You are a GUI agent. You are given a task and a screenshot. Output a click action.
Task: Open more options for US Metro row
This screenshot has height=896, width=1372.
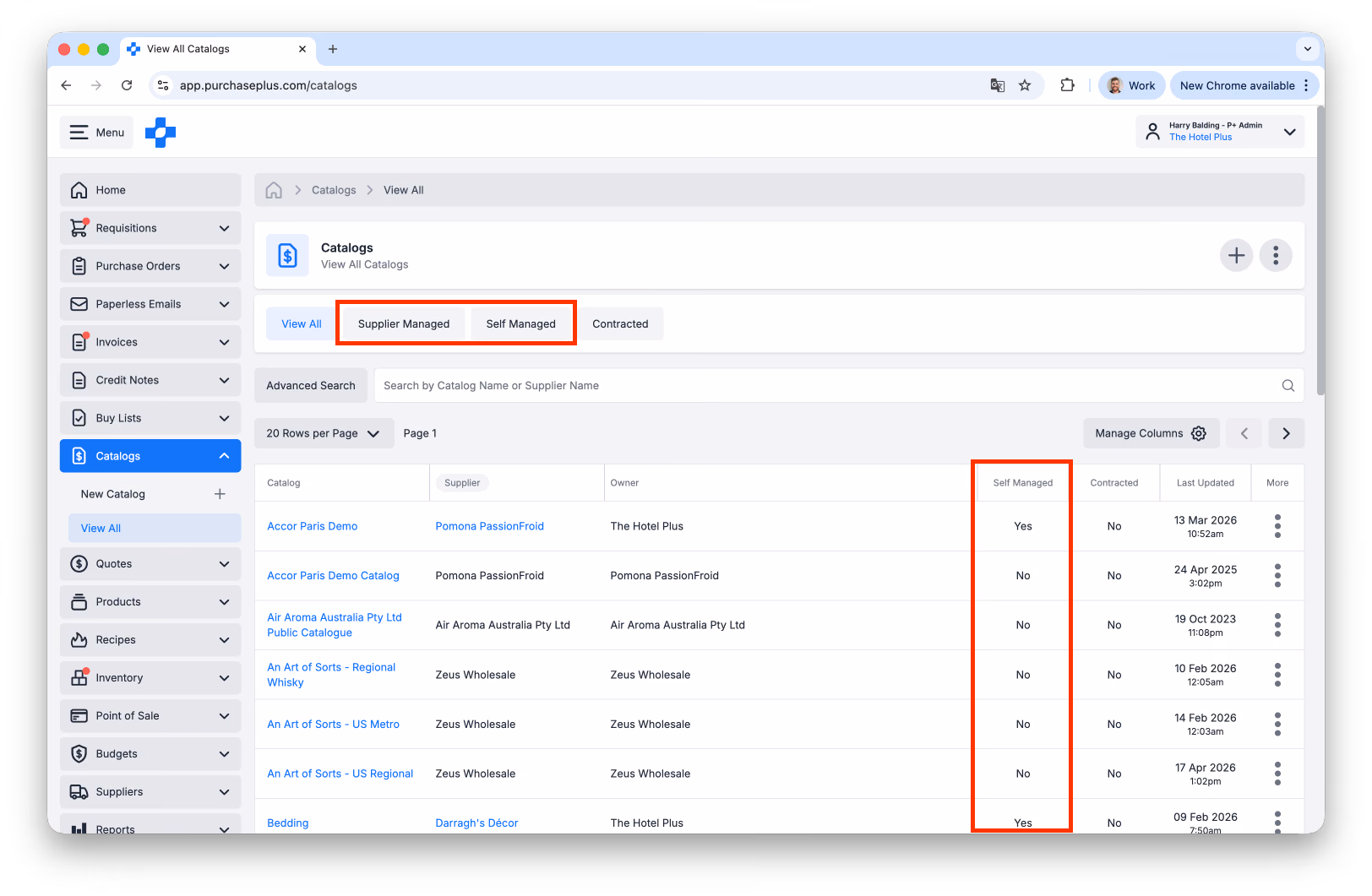click(x=1277, y=725)
